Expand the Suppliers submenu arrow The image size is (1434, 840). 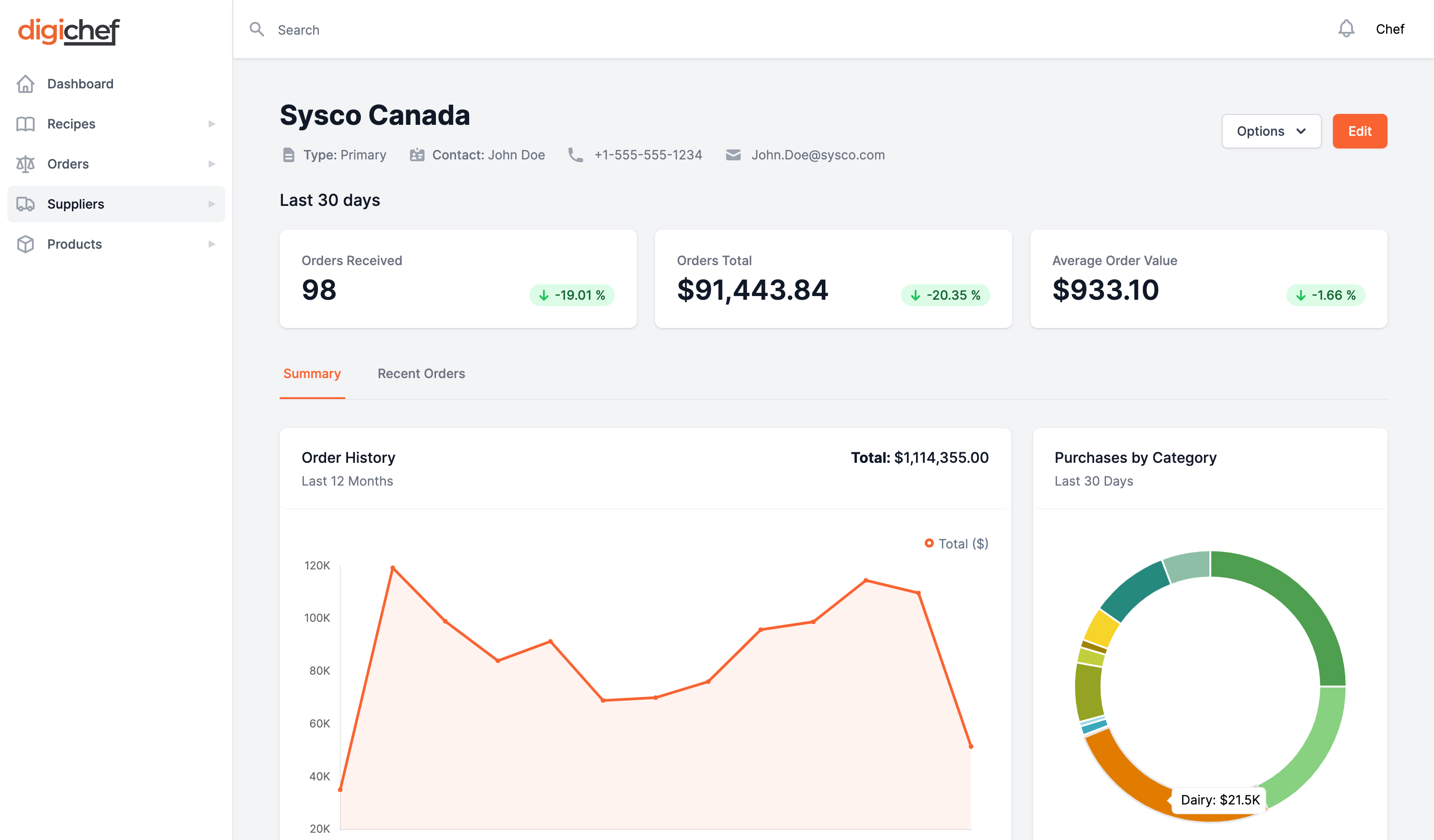click(212, 204)
